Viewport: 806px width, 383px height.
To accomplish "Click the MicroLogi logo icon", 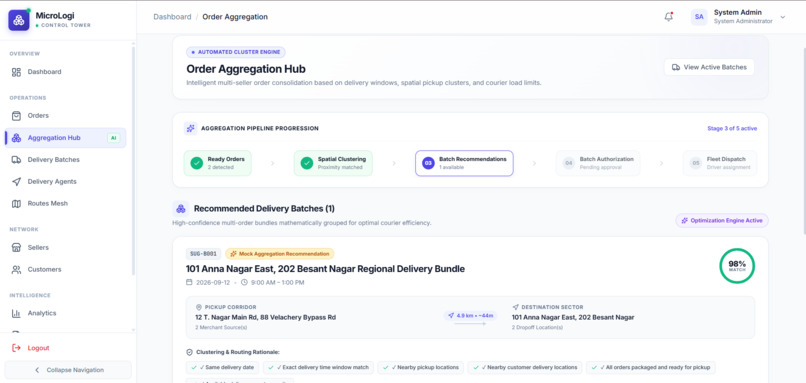I will 19,20.
